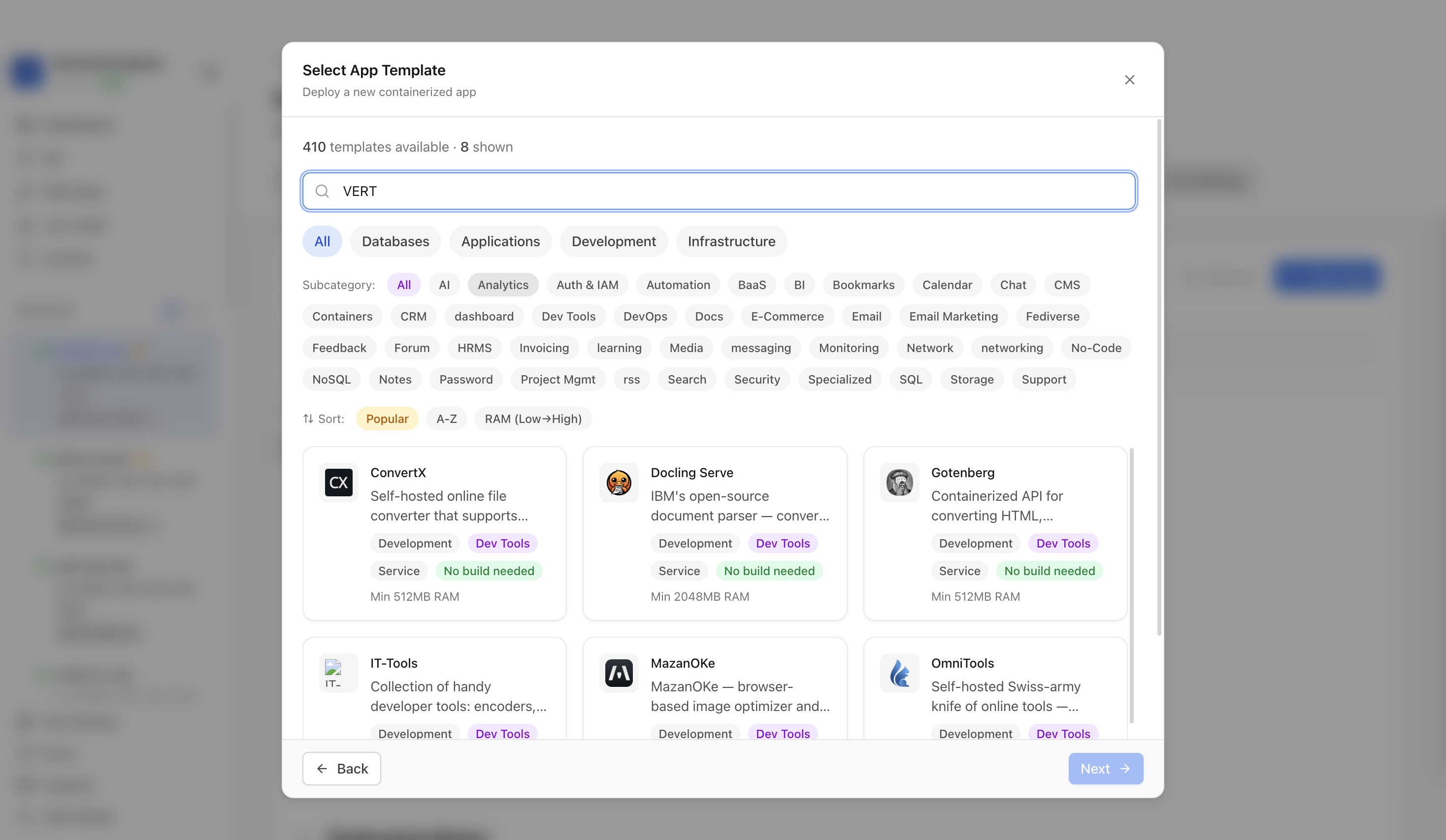Sort by RAM Low to High
Viewport: 1446px width, 840px height.
coord(532,419)
